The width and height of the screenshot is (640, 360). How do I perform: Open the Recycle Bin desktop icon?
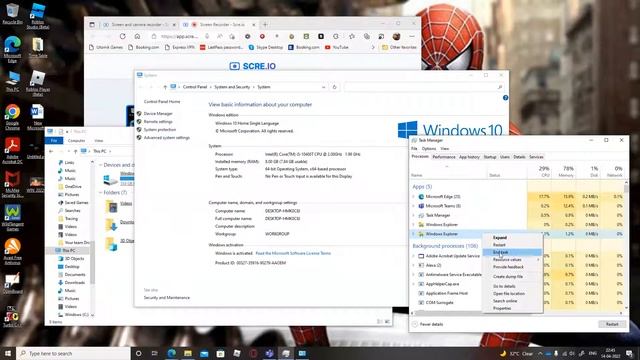(12, 13)
